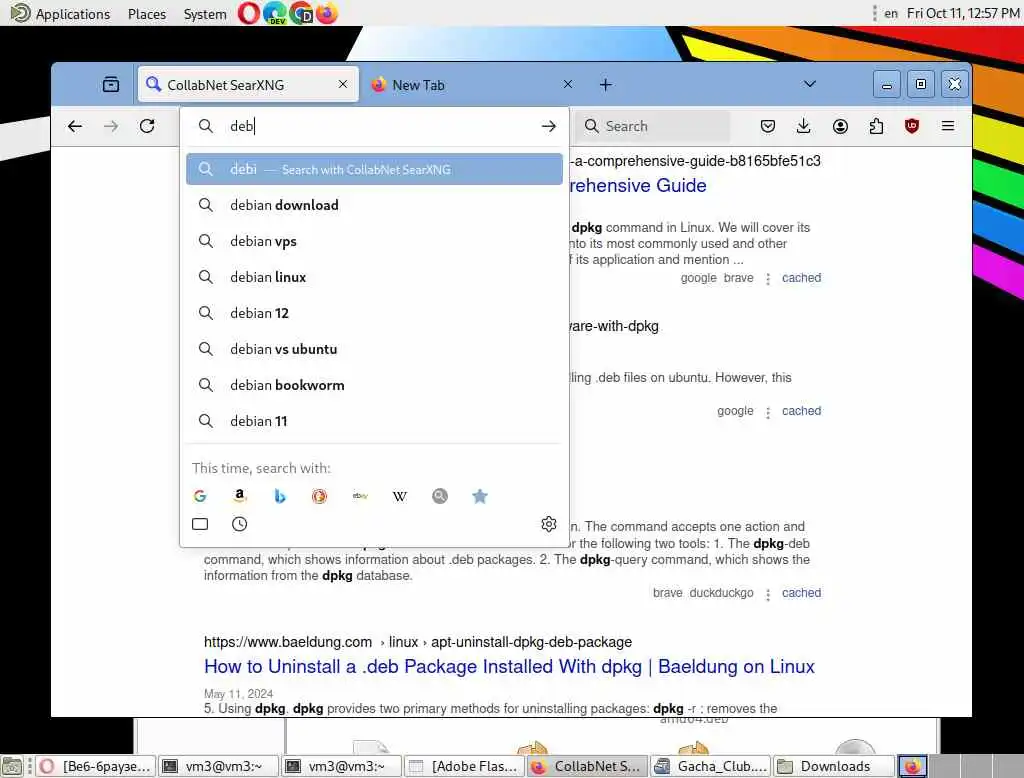
Task: Launch Opera from top panel
Action: pyautogui.click(x=249, y=13)
